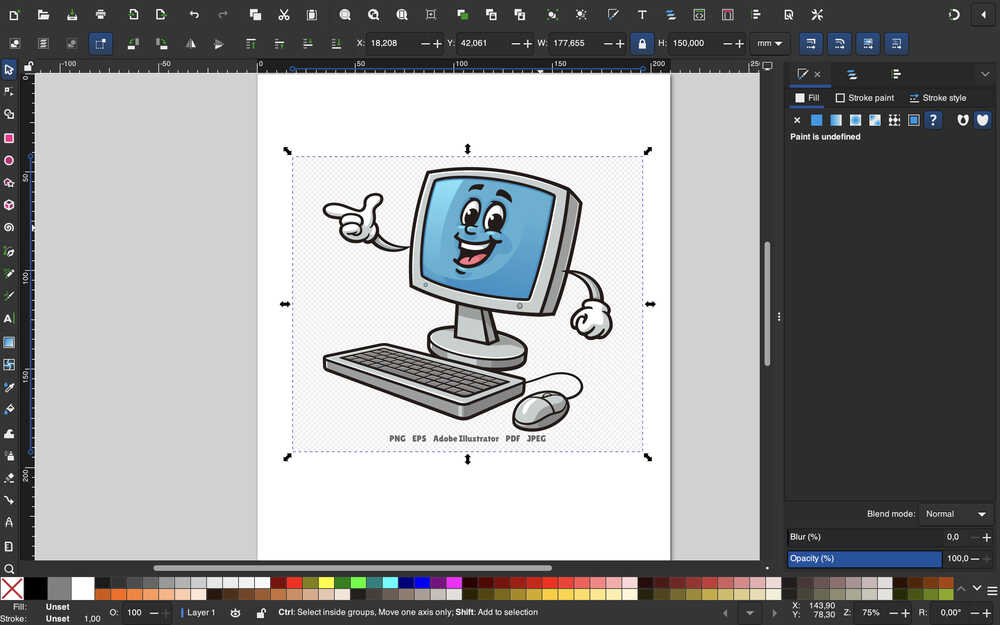
Task: Remove fill paint with the X button
Action: pos(797,120)
